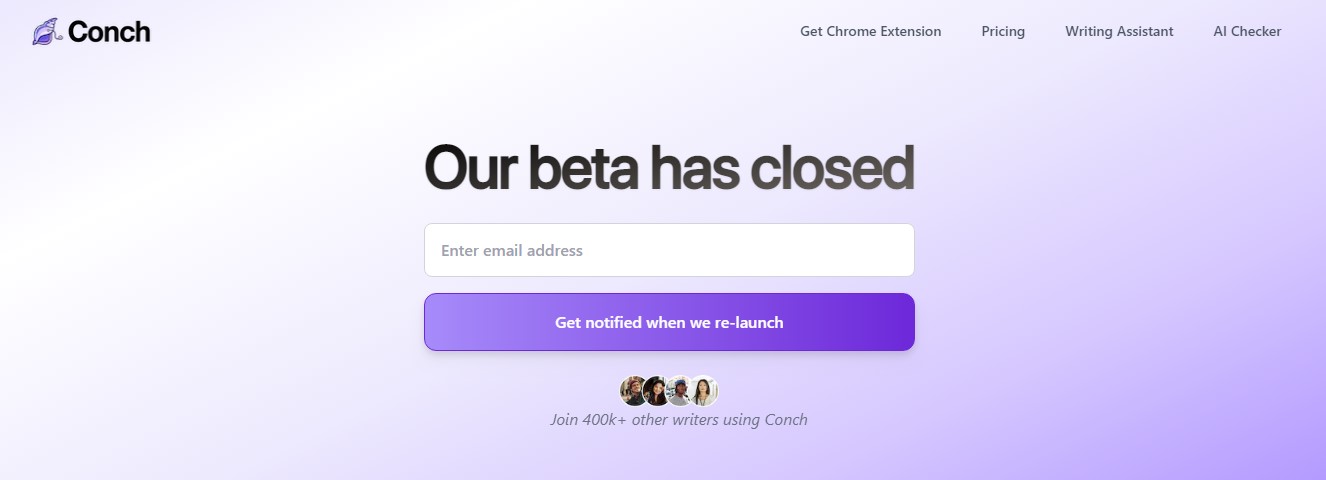
Task: Navigate to AI Checker
Action: click(1247, 31)
